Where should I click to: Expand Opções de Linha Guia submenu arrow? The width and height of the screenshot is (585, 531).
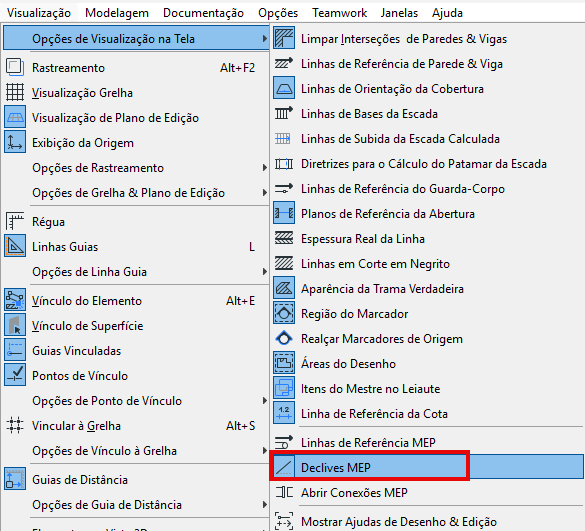pyautogui.click(x=264, y=272)
